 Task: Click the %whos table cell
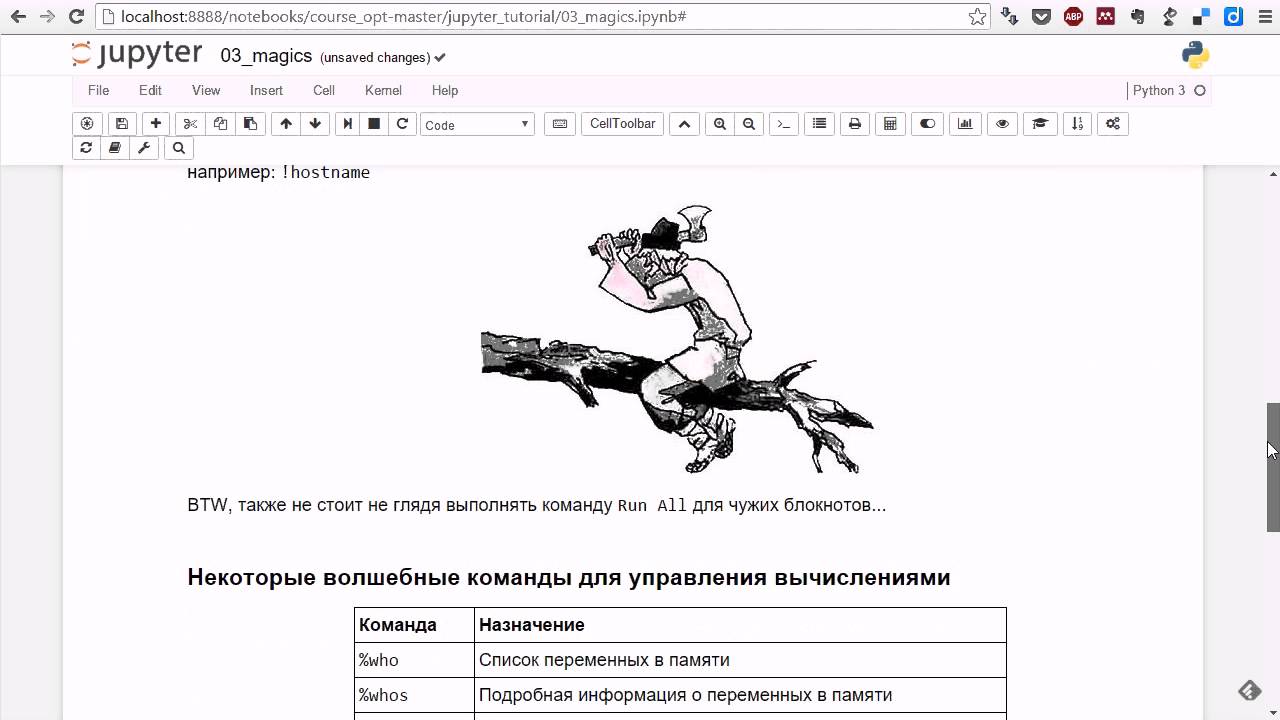pyautogui.click(x=414, y=695)
